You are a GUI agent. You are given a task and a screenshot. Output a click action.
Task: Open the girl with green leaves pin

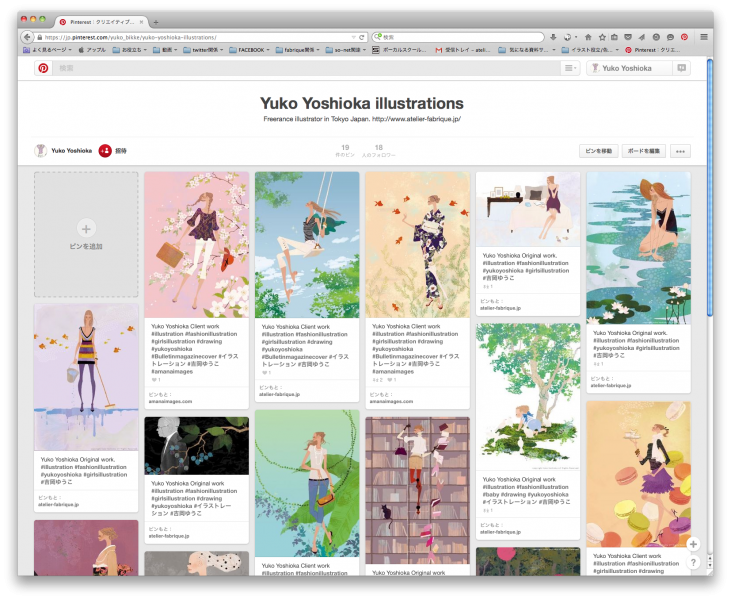(307, 483)
